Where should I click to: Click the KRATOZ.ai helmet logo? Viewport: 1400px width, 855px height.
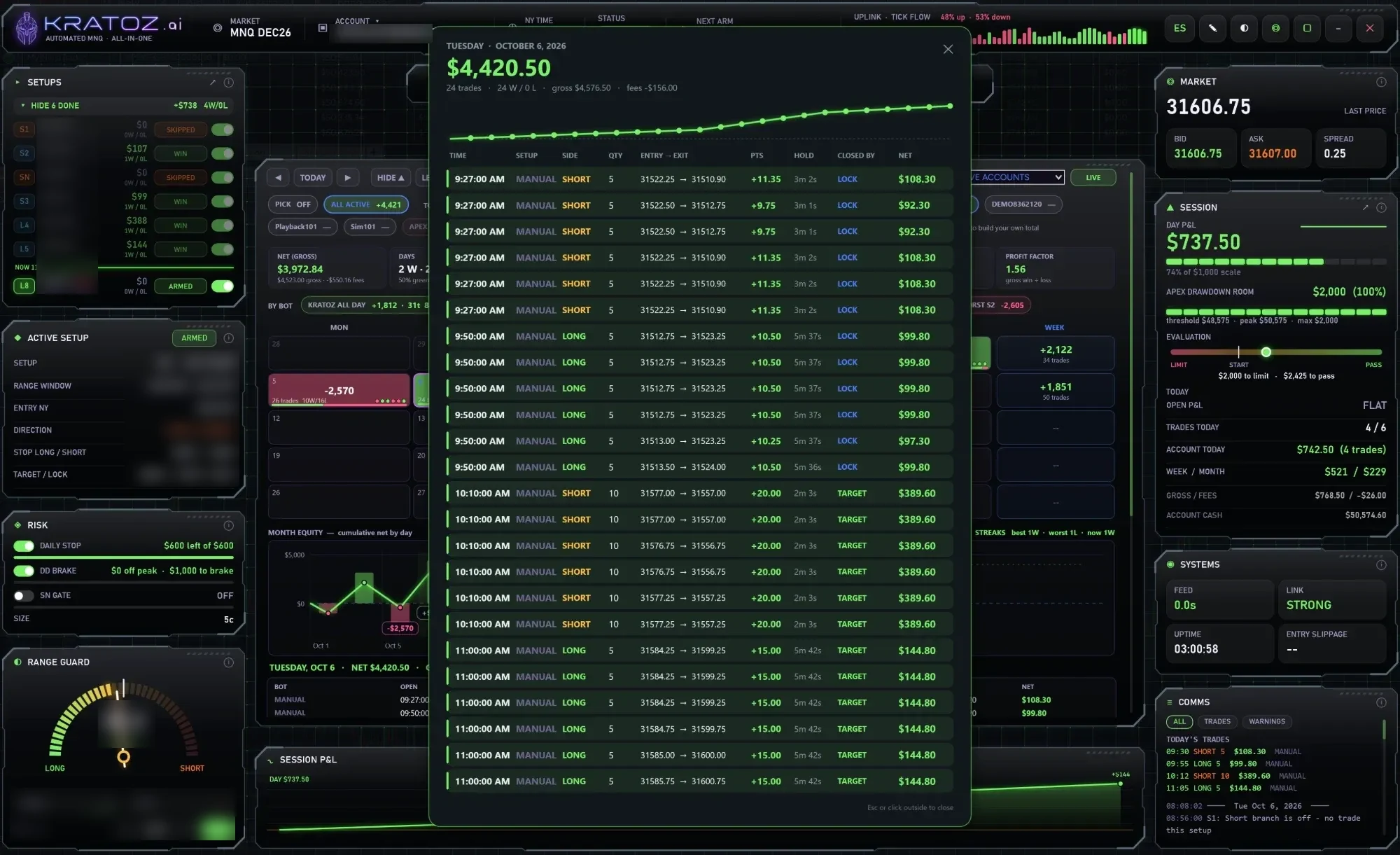(27, 29)
